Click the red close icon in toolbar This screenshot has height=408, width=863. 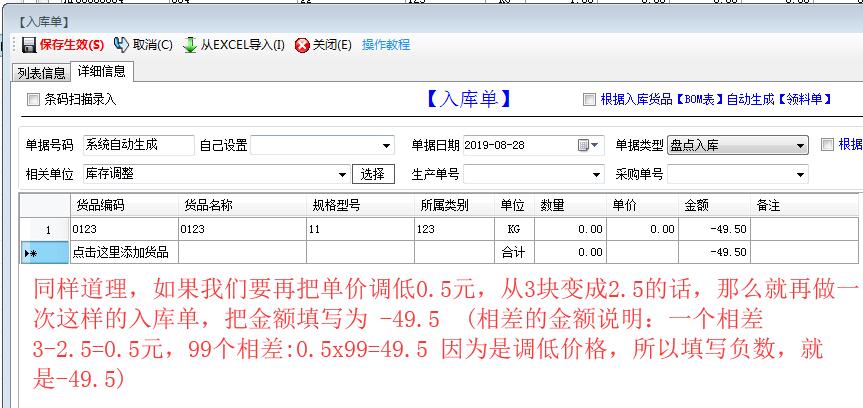coord(302,45)
